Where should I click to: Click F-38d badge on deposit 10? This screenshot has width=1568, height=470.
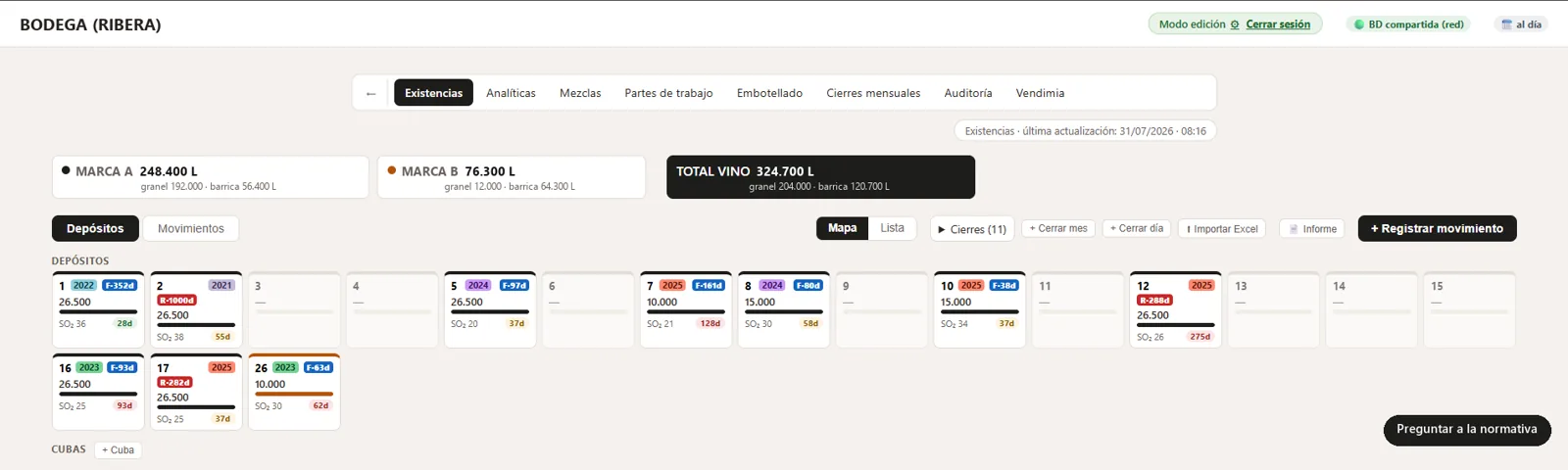pos(1004,286)
